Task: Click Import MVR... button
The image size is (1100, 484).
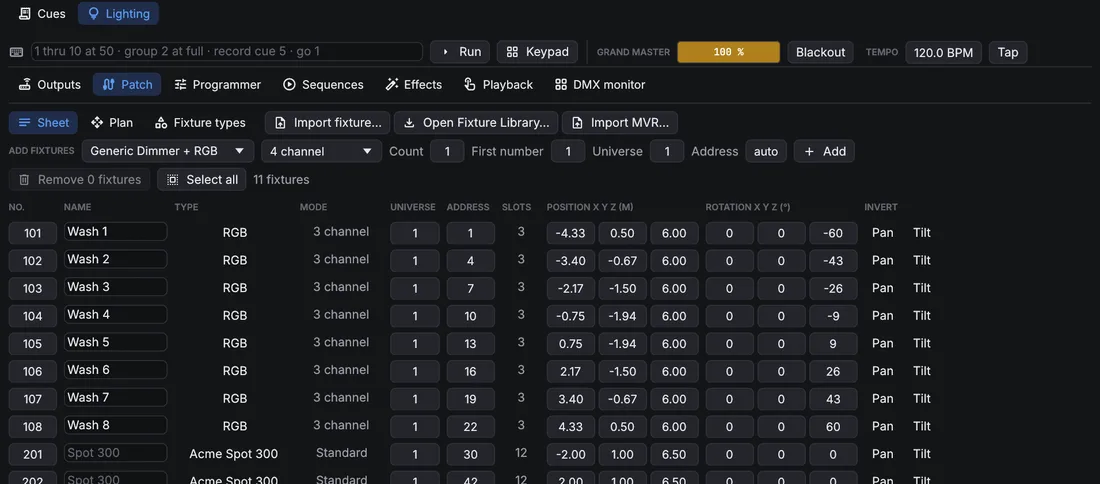Action: tap(619, 123)
